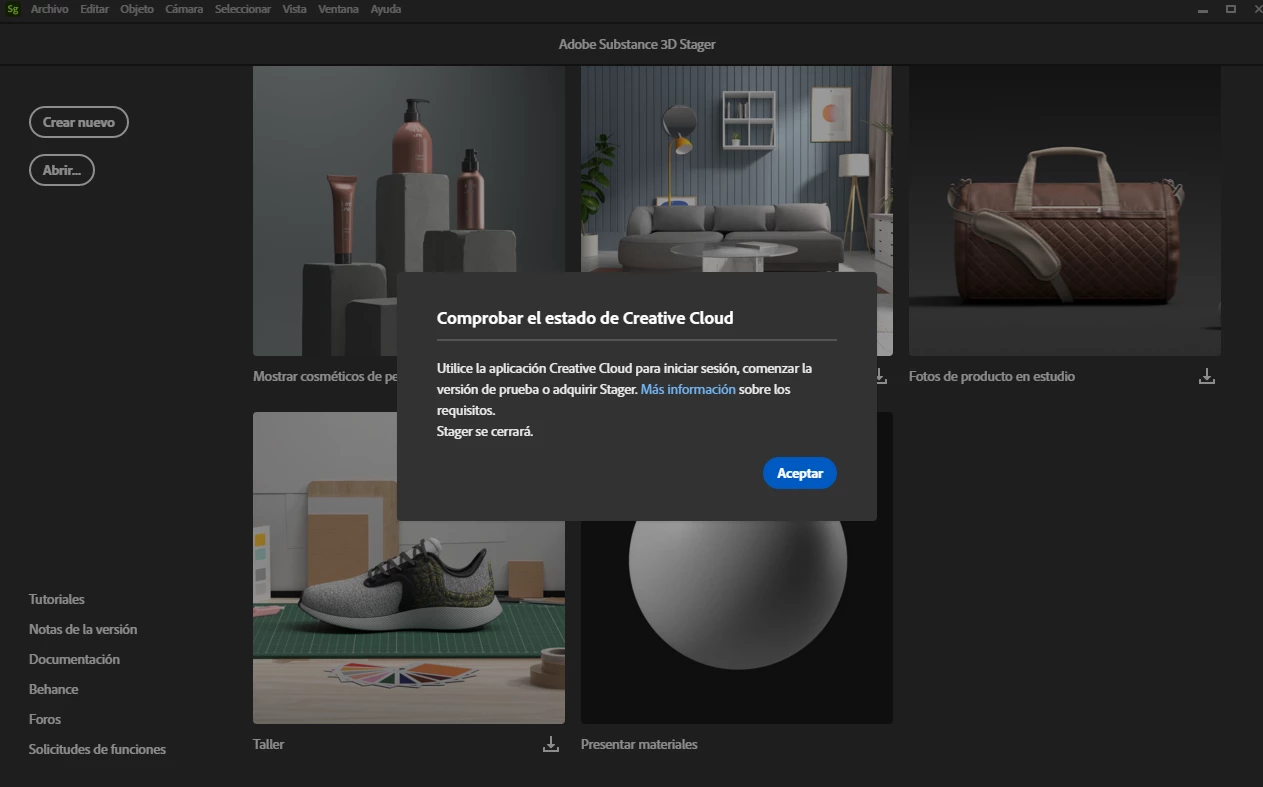Viewport: 1263px width, 787px height.
Task: Open Solicitudes de funciones link
Action: [97, 749]
